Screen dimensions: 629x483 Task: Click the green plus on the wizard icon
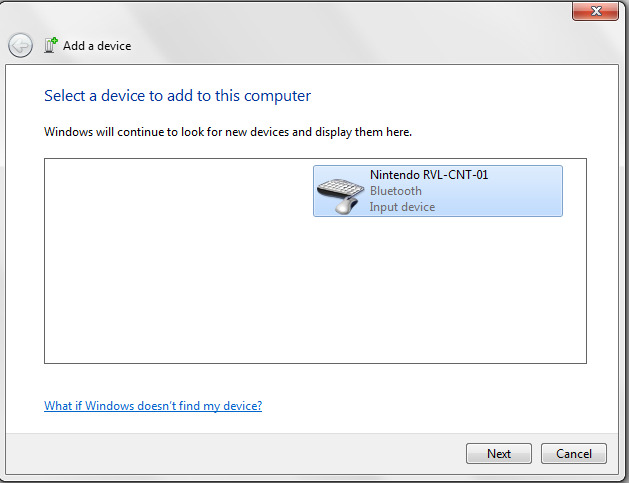(x=54, y=41)
